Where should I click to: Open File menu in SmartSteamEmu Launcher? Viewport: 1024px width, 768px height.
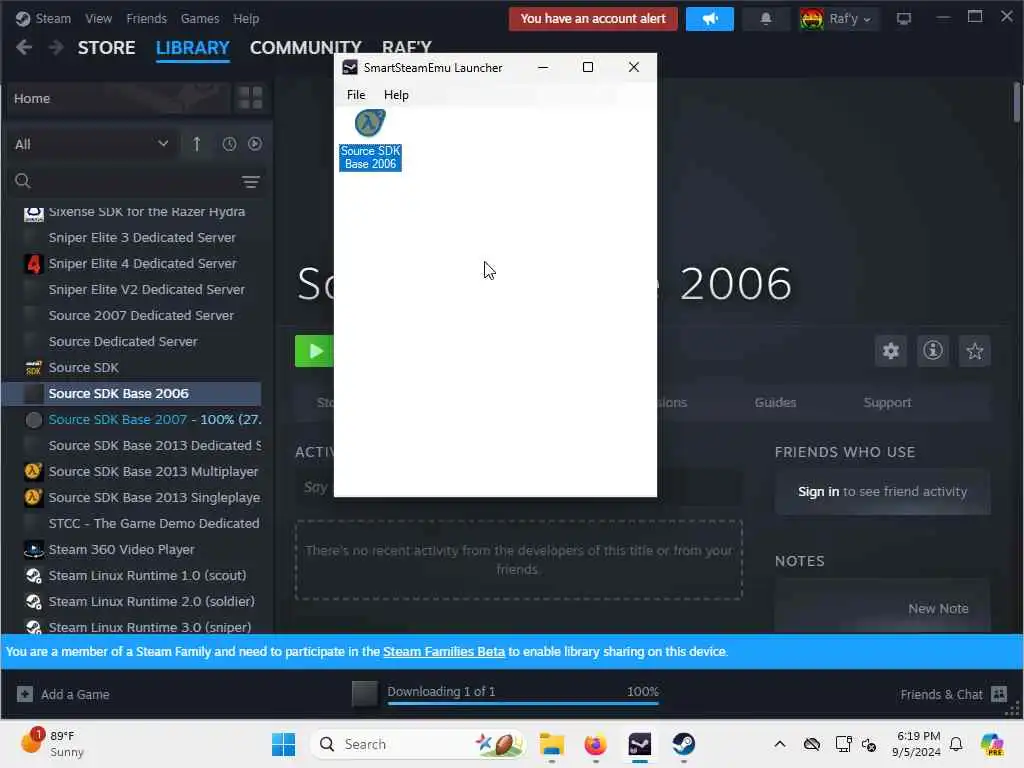356,95
